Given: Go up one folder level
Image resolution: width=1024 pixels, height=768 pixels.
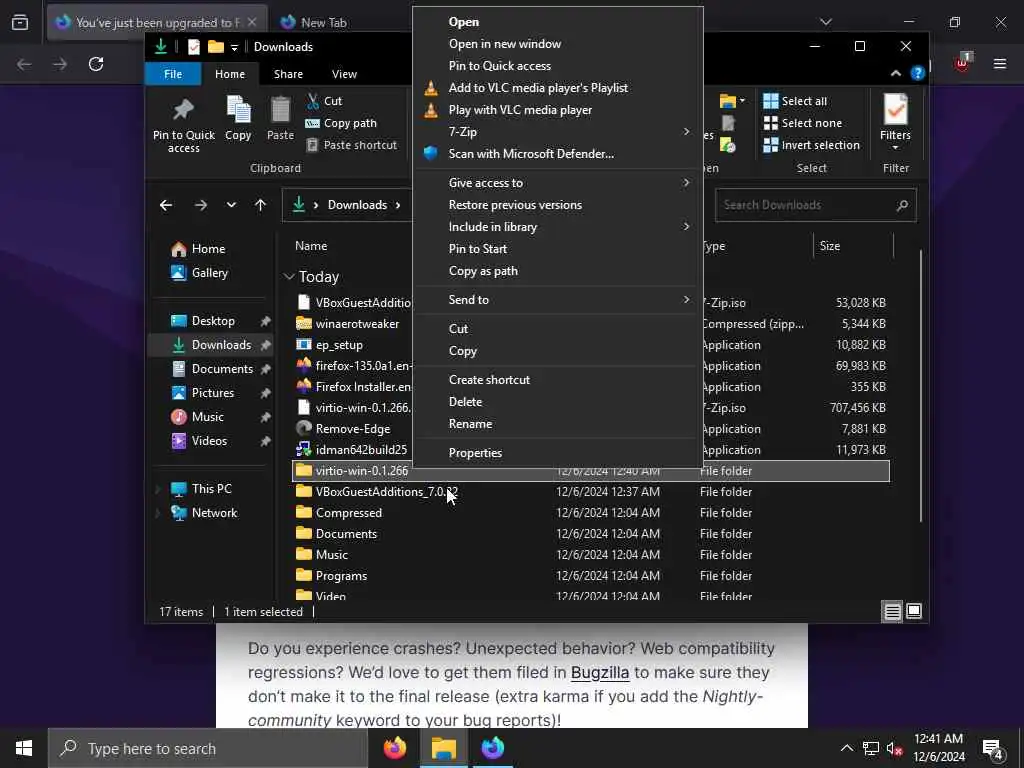Looking at the screenshot, I should coord(261,205).
